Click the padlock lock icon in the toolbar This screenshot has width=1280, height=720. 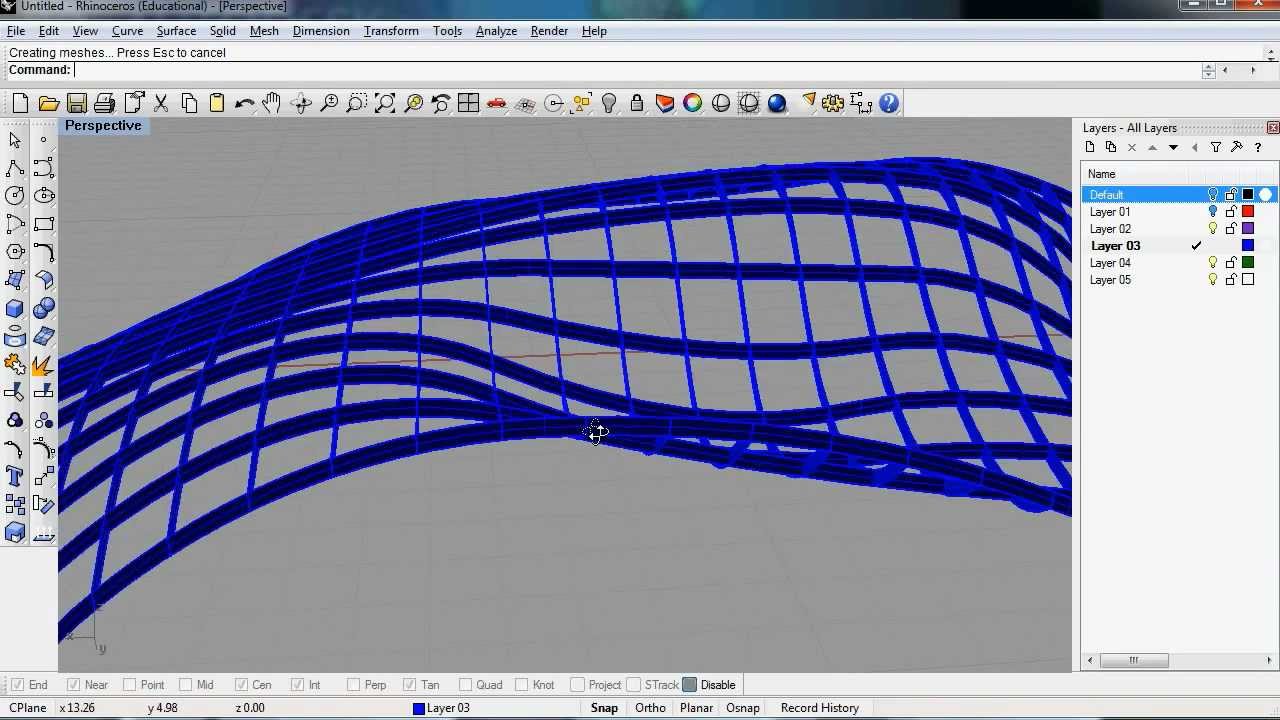coord(637,103)
